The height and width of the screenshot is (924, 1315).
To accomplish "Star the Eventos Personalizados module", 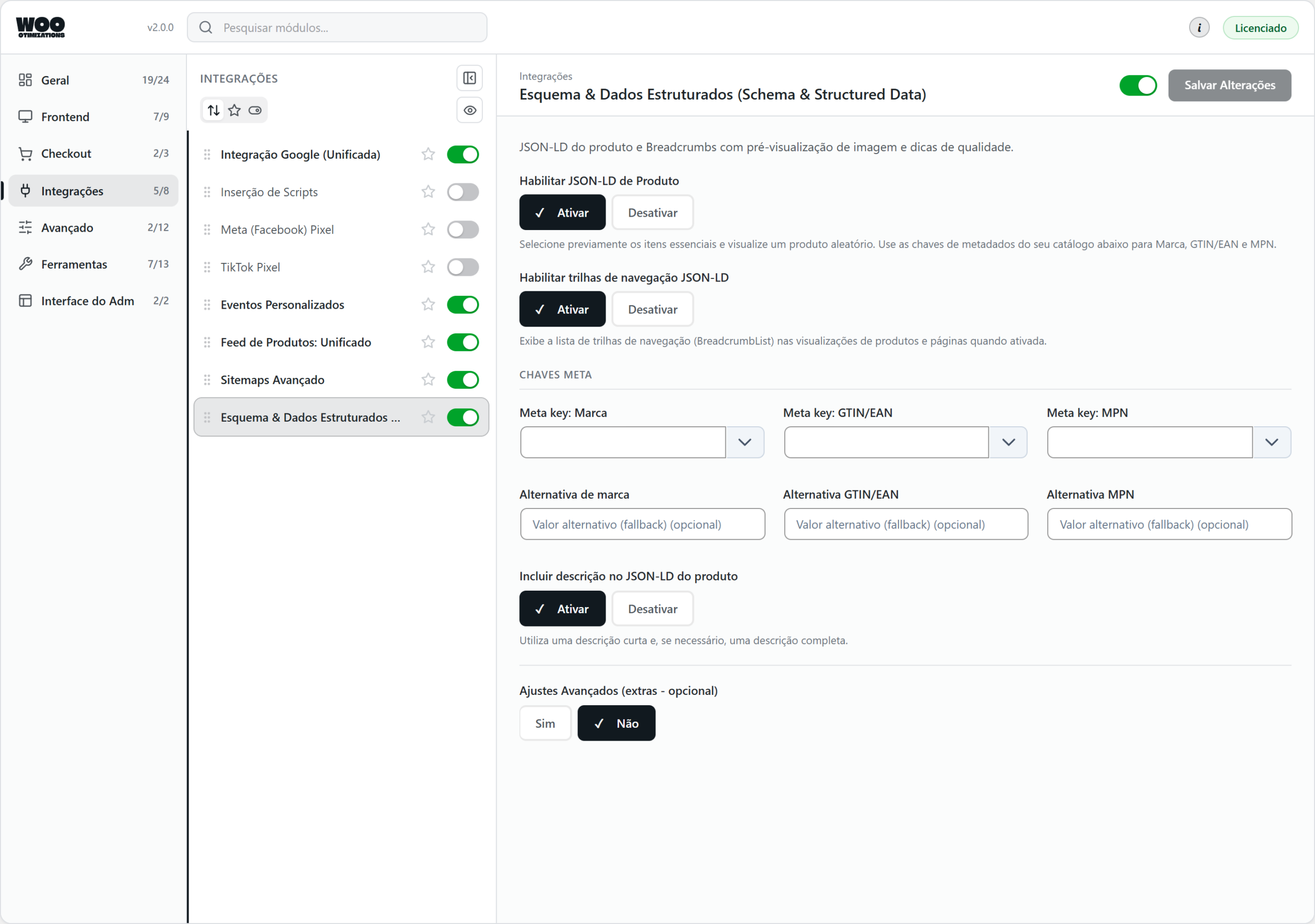I will point(428,305).
